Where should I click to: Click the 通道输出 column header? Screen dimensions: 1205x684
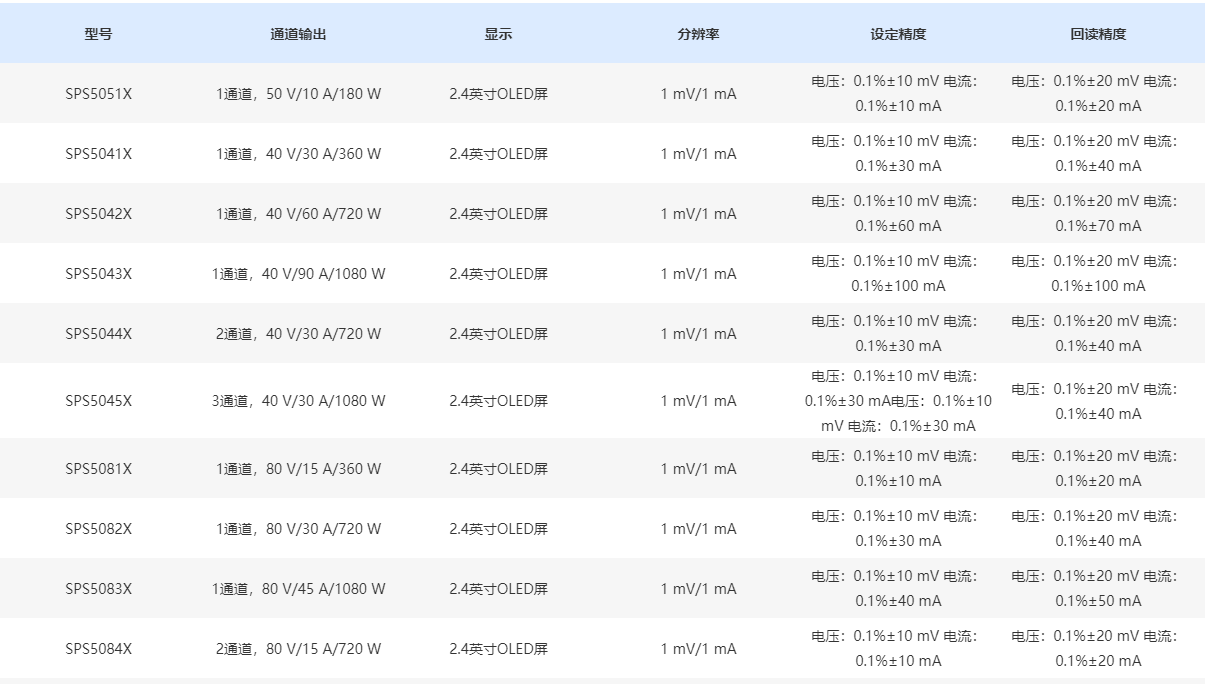point(298,34)
